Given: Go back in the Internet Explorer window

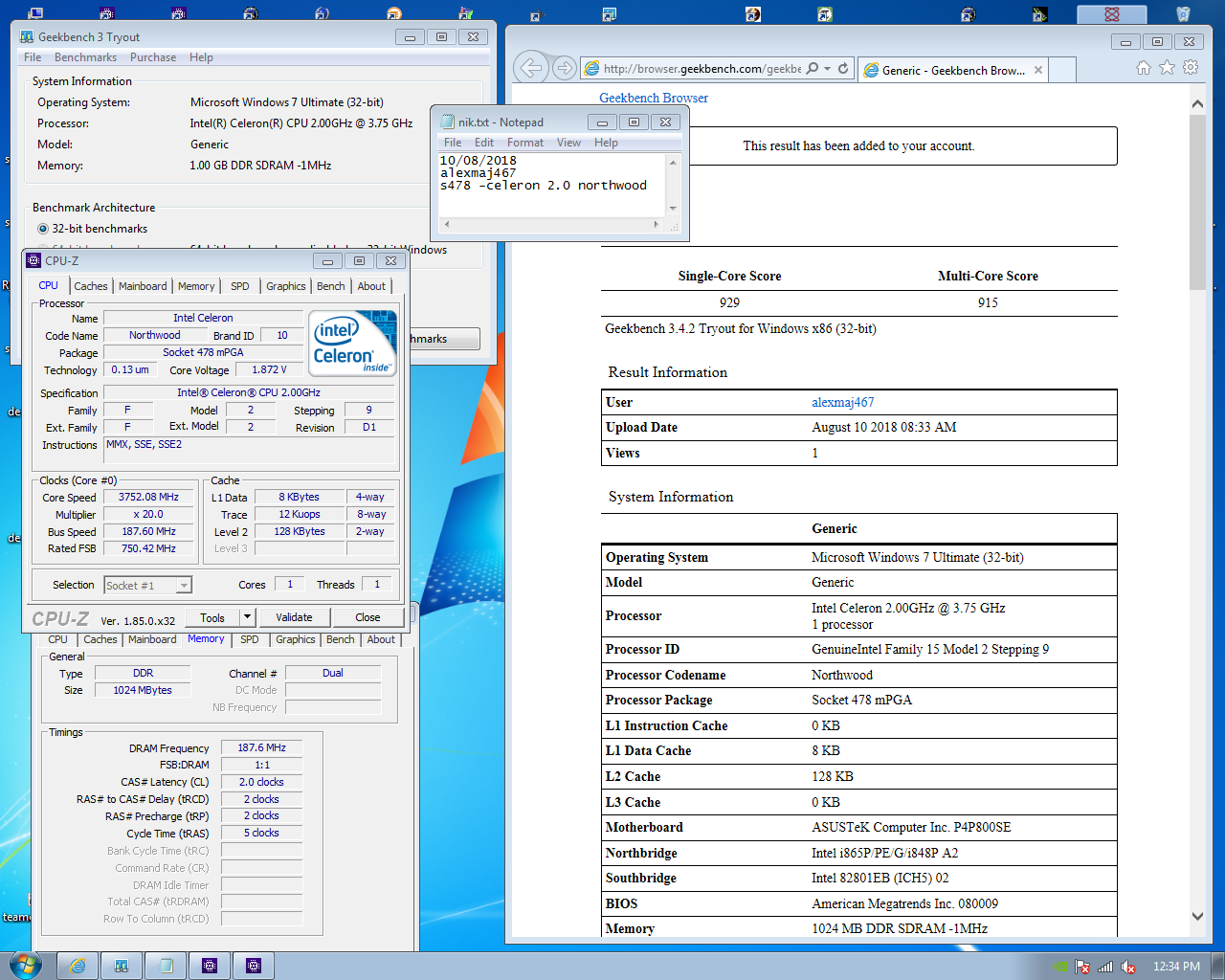Looking at the screenshot, I should point(531,68).
